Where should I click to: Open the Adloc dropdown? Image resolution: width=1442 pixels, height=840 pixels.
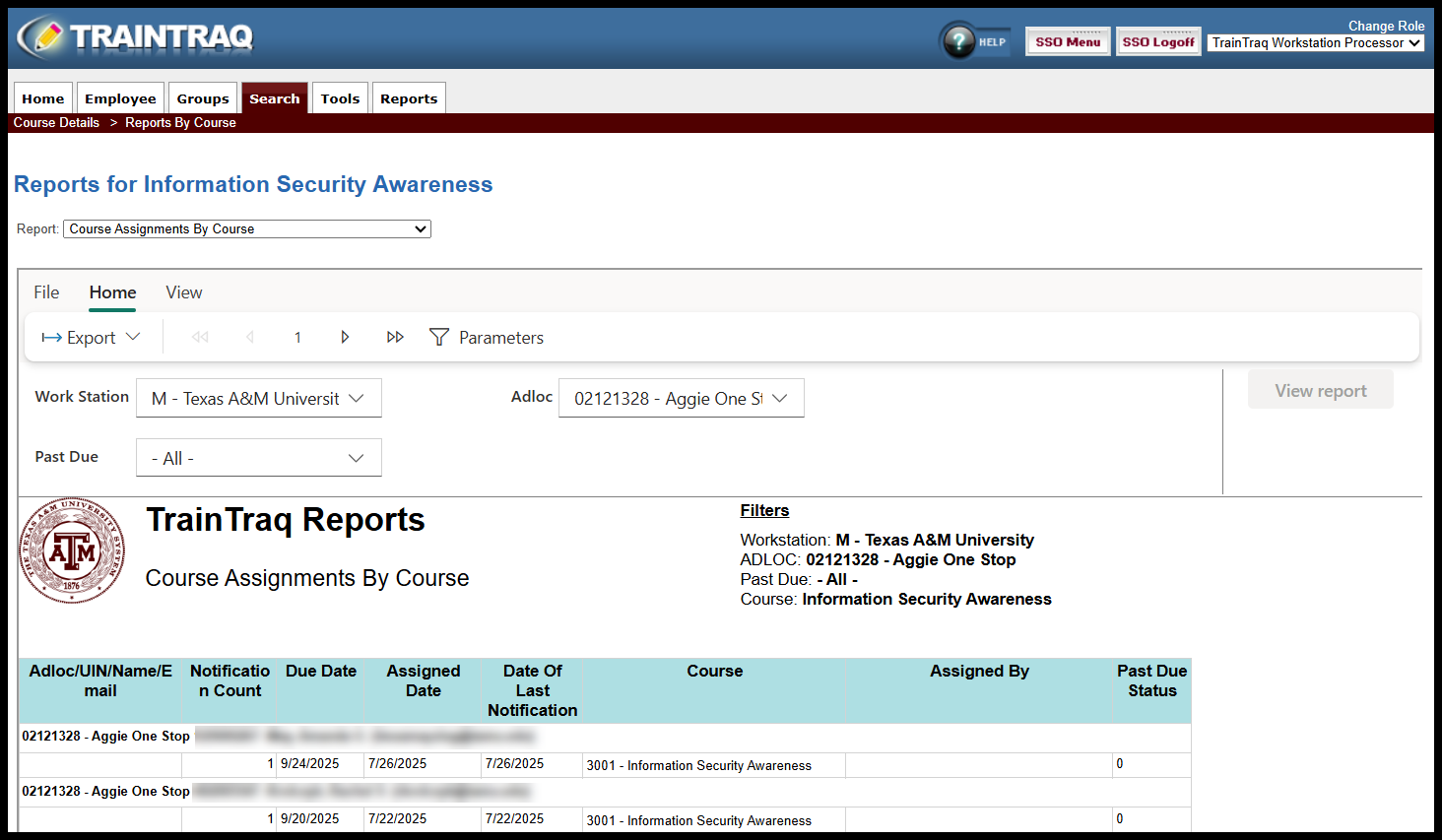pyautogui.click(x=681, y=399)
